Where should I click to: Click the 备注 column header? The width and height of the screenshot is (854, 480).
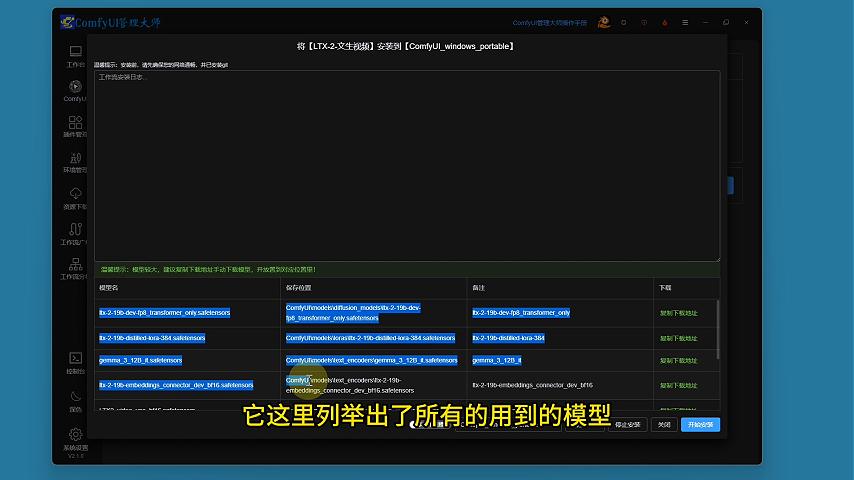(479, 288)
